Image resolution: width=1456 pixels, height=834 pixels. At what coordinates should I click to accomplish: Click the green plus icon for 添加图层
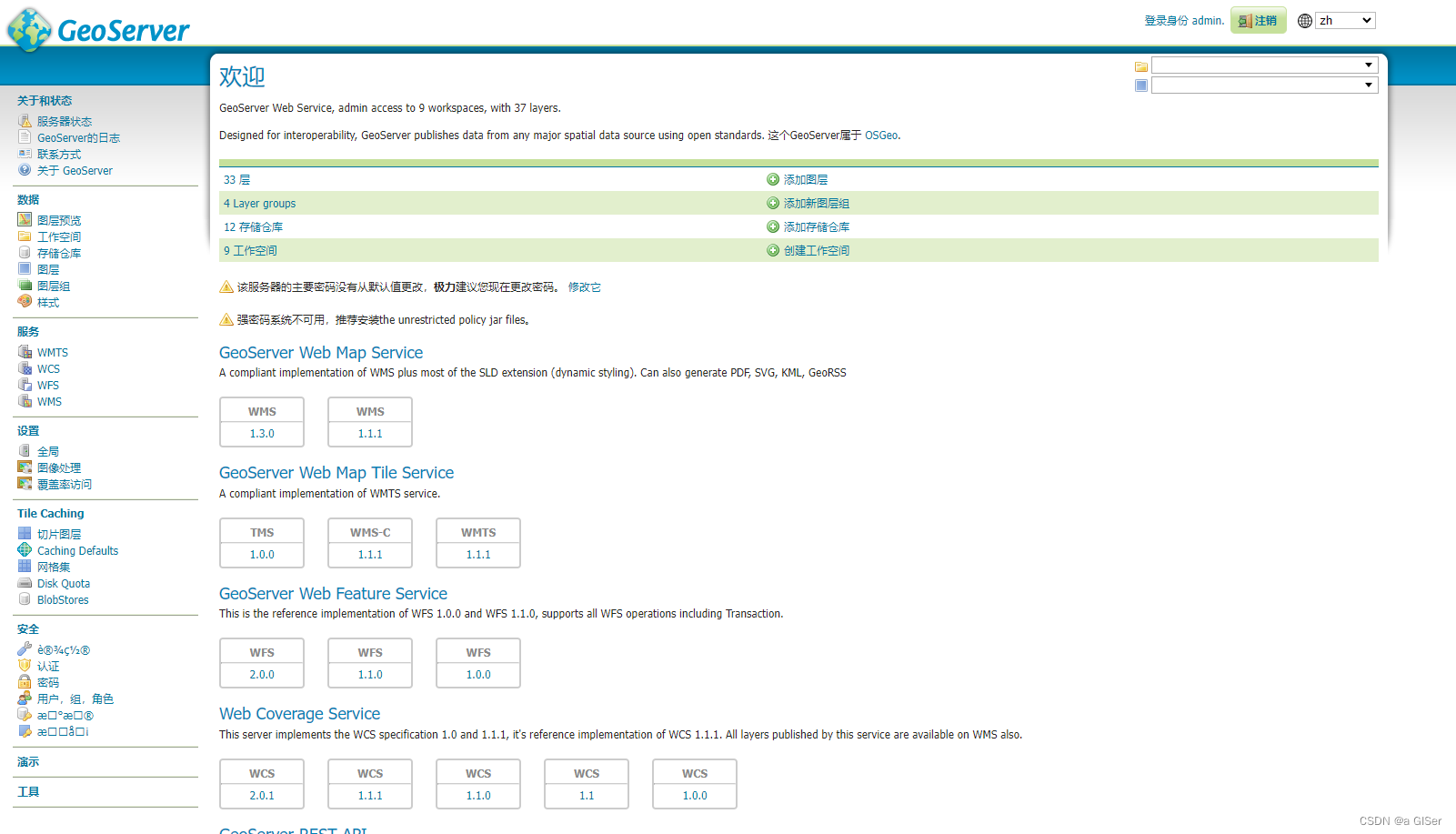[773, 179]
